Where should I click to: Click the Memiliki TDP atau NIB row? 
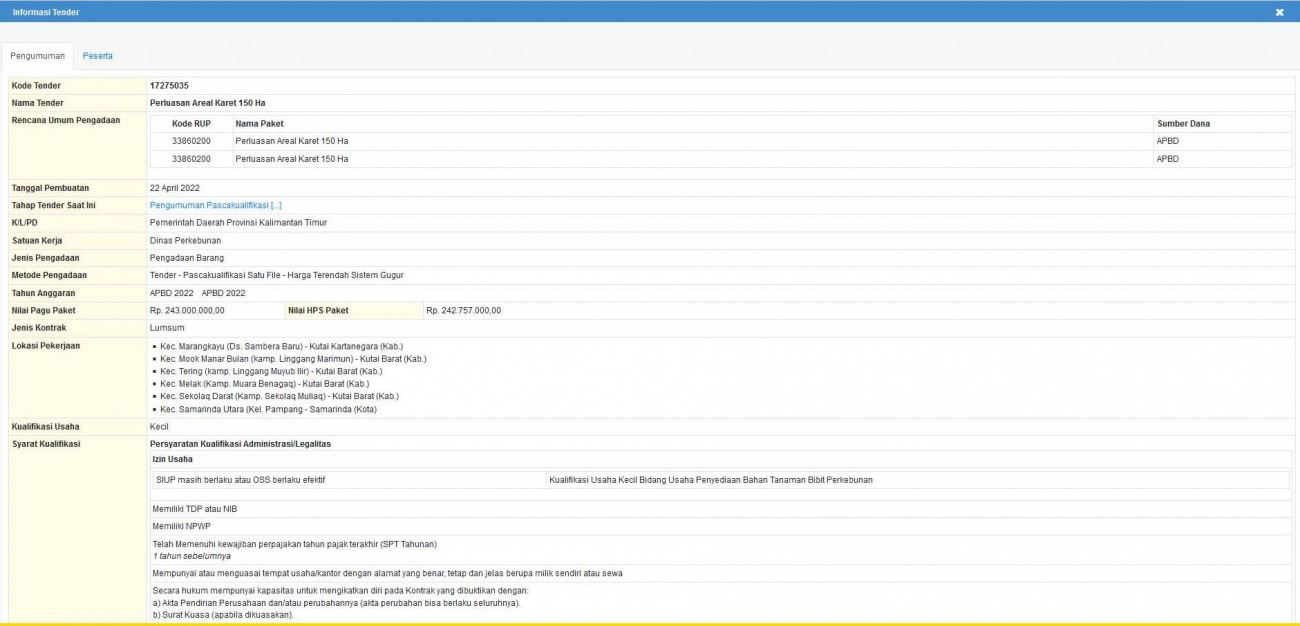coord(194,509)
